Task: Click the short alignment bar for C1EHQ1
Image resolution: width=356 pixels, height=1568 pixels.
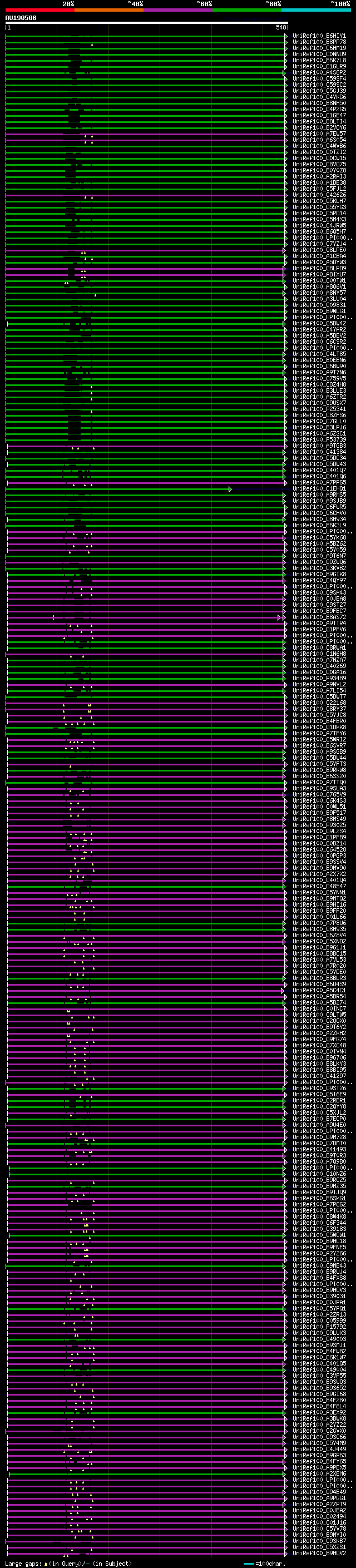Action: pyautogui.click(x=118, y=489)
